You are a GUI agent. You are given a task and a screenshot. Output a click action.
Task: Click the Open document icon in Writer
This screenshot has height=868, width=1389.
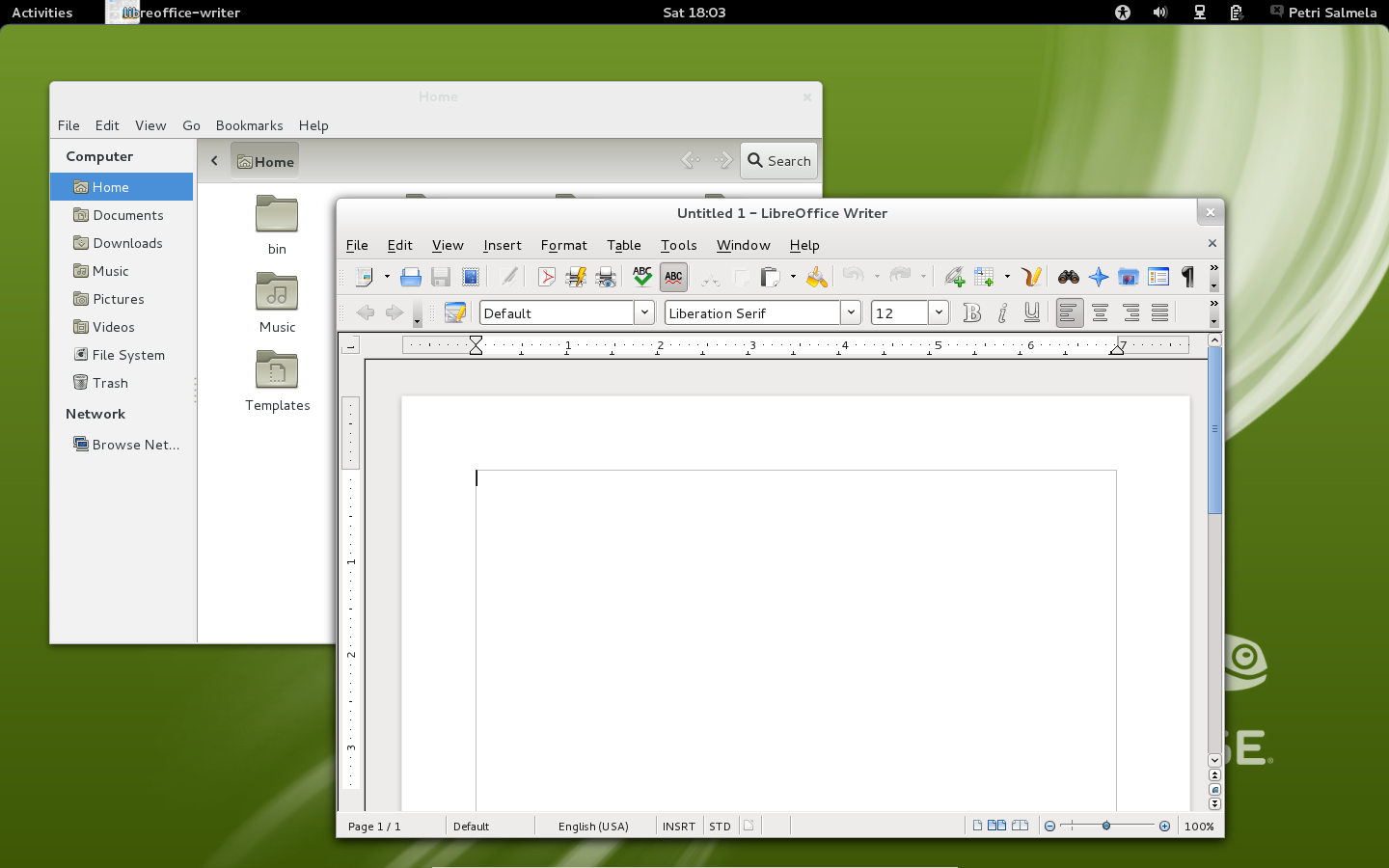(410, 278)
